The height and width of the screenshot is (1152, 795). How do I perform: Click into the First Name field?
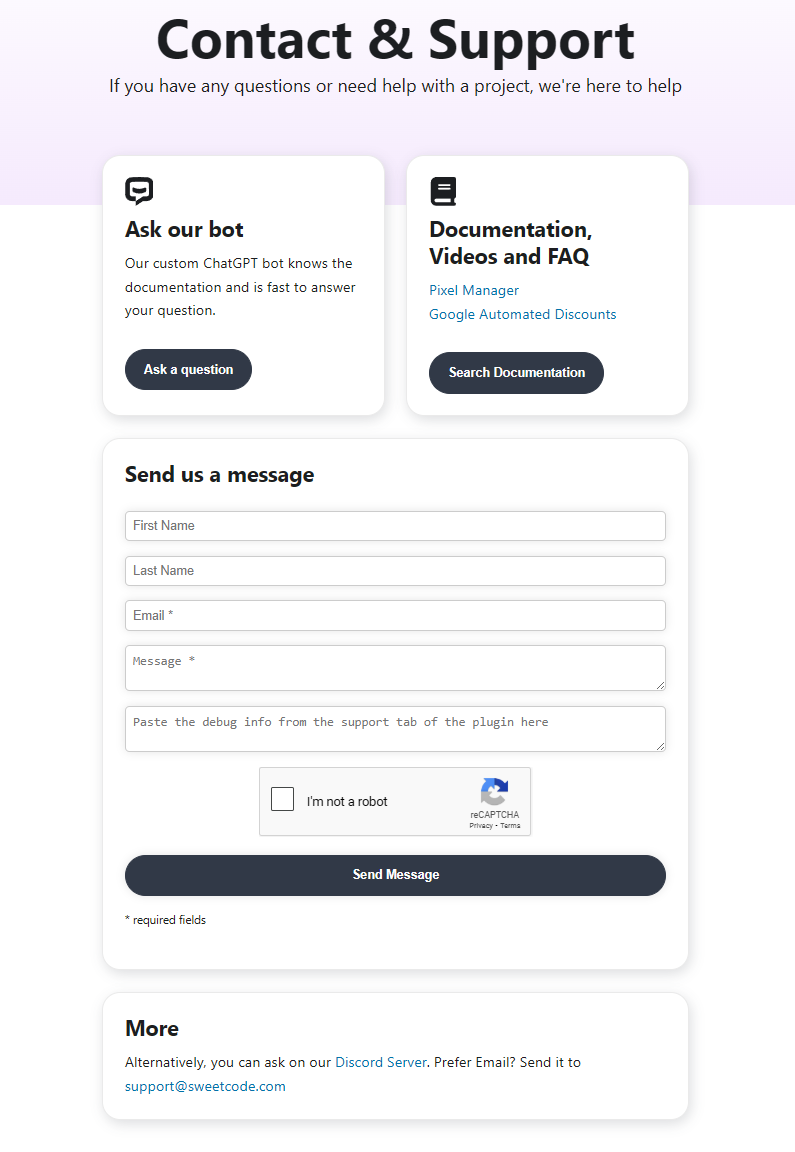click(395, 526)
